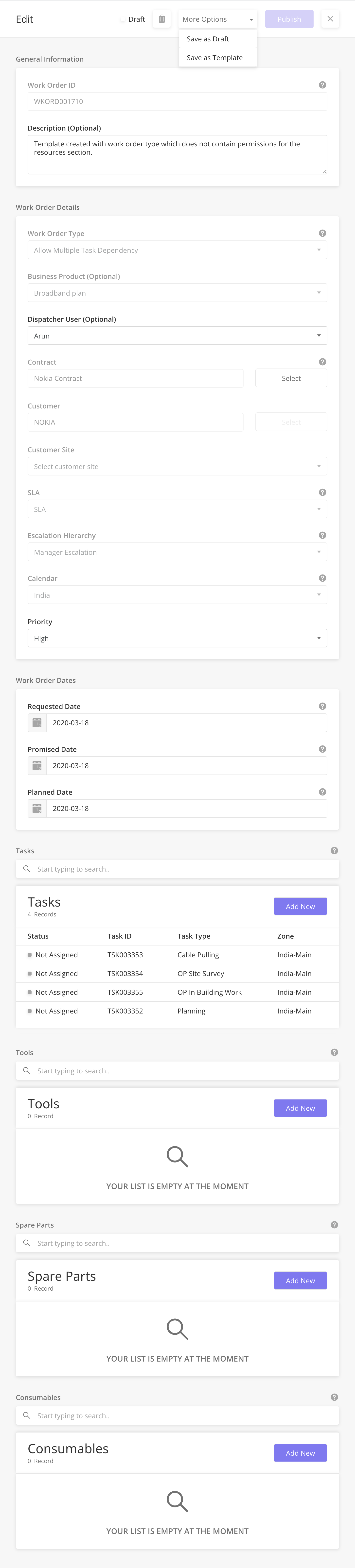The image size is (355, 1568).
Task: Click Add New in Consumables panel
Action: [300, 1453]
